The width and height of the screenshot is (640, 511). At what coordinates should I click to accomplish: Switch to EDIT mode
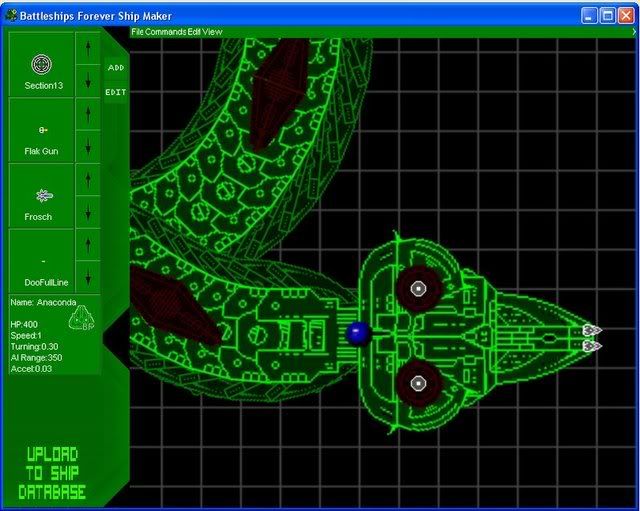click(x=116, y=92)
